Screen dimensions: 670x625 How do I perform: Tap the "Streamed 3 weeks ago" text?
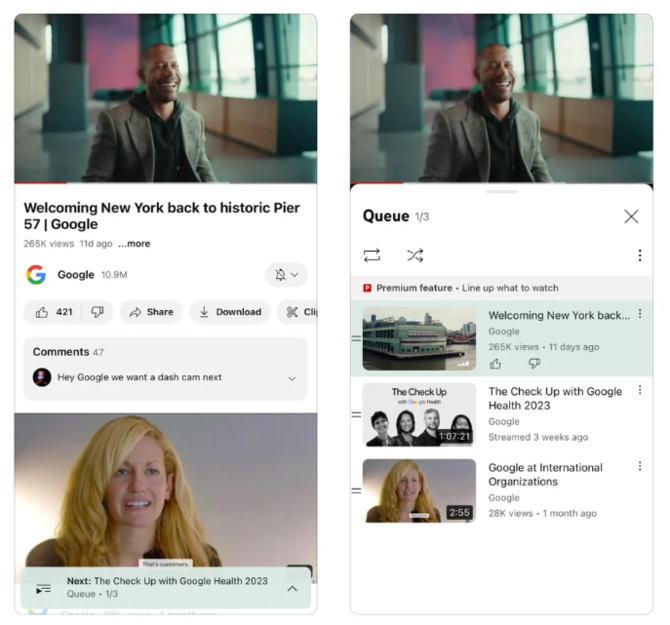(538, 437)
